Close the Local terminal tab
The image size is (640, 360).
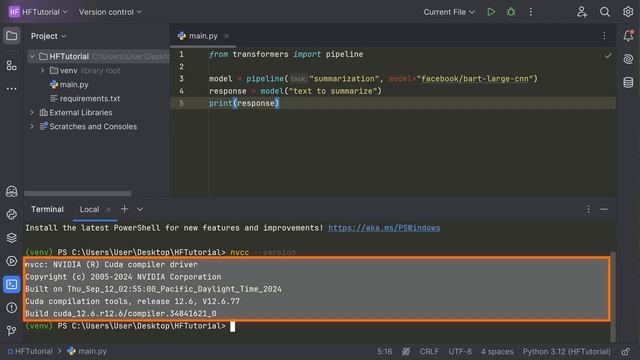pos(108,209)
